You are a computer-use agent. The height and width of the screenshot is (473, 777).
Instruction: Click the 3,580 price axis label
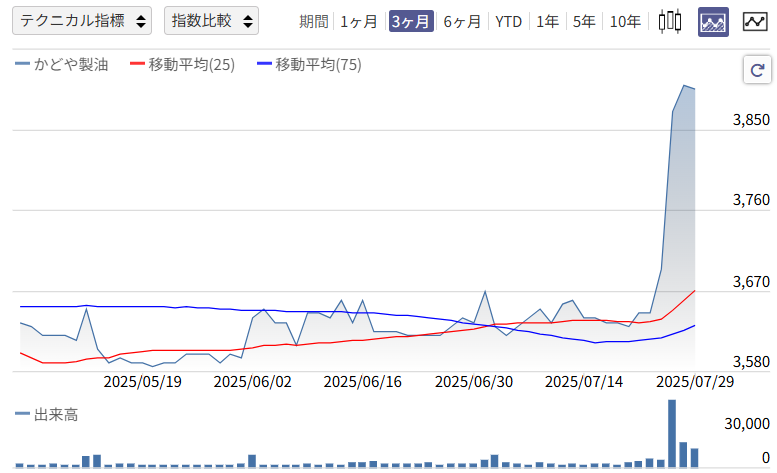[751, 362]
